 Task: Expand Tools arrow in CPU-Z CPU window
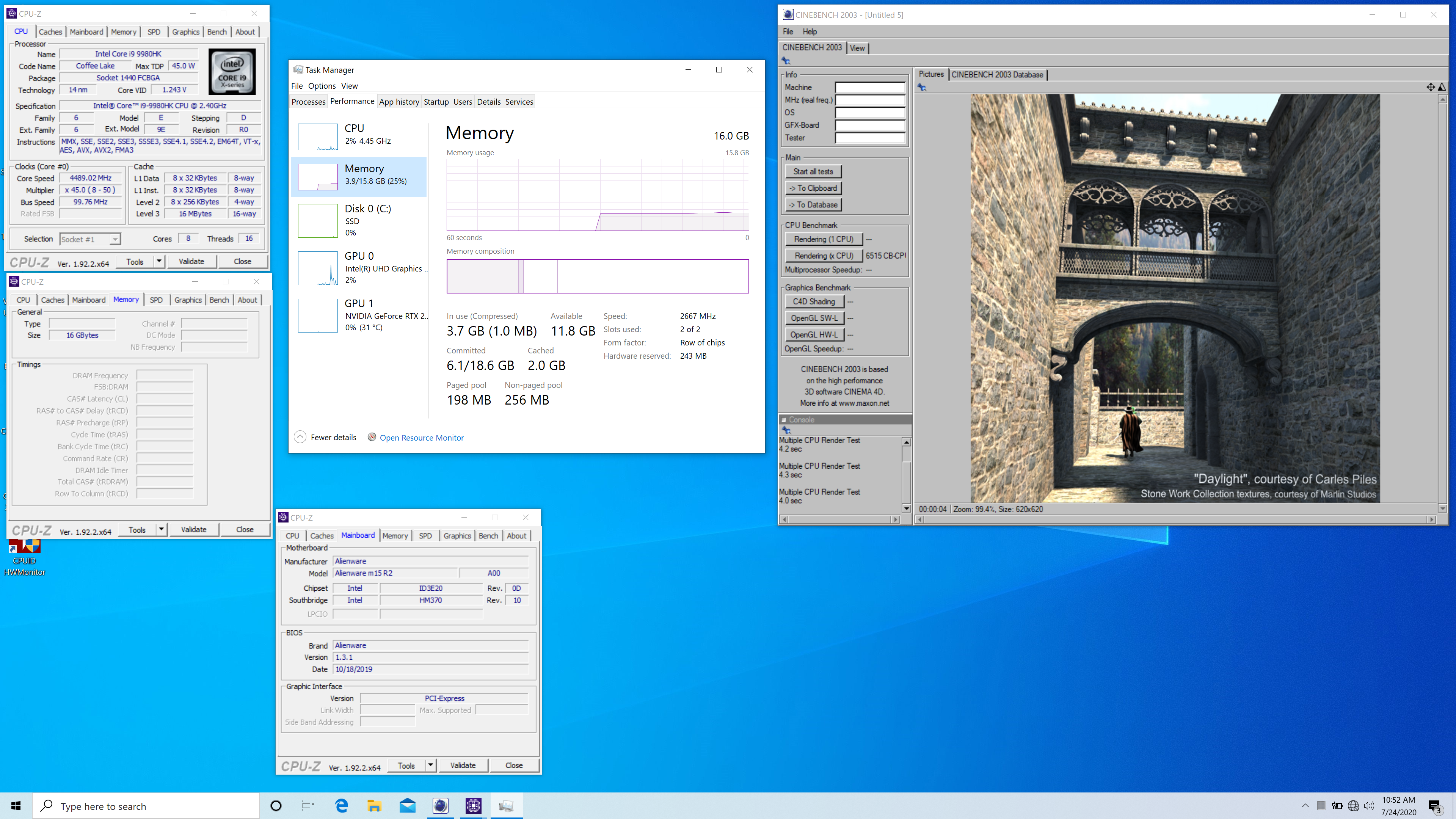tap(159, 261)
